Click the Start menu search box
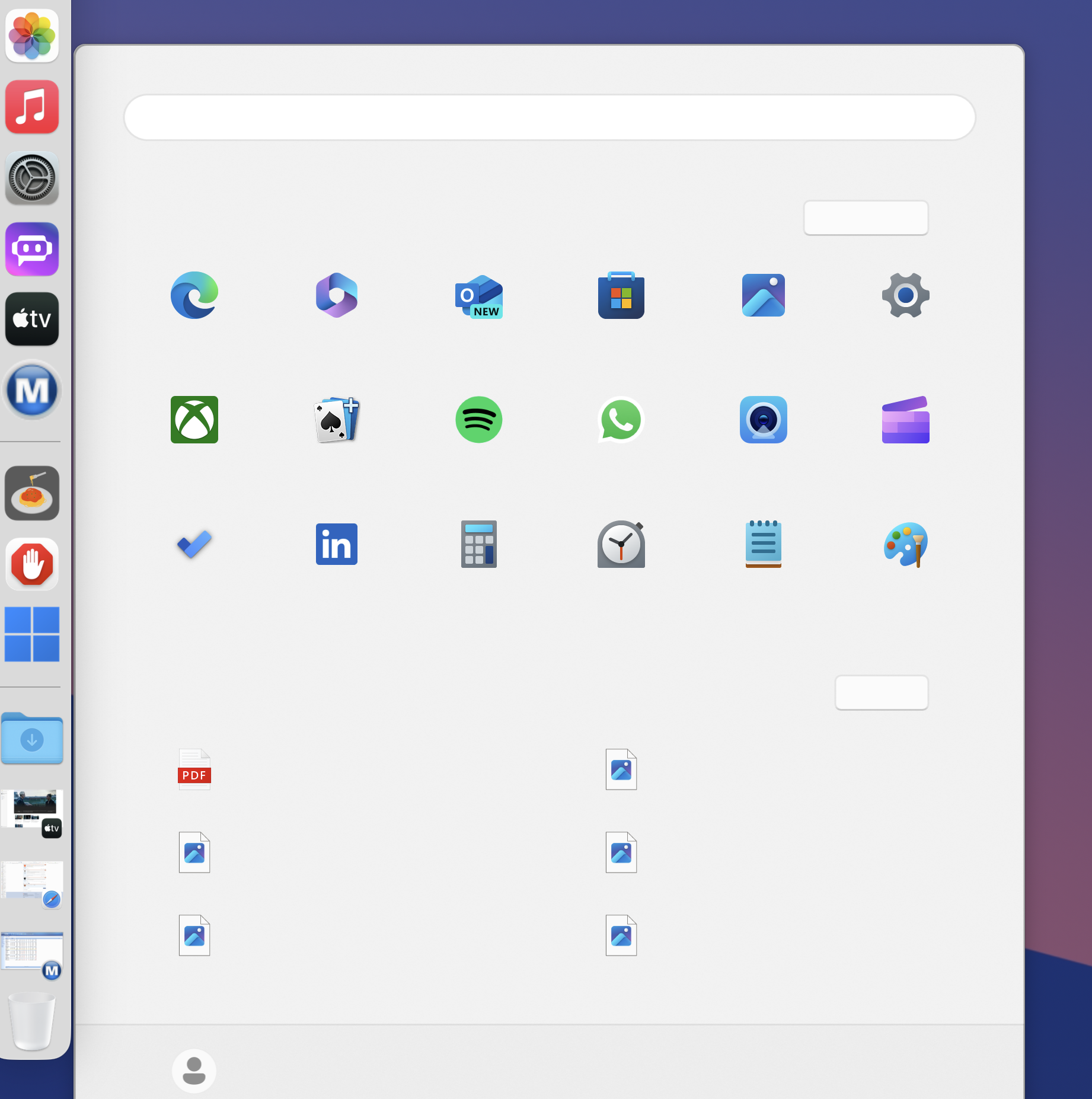This screenshot has width=1092, height=1099. point(550,117)
